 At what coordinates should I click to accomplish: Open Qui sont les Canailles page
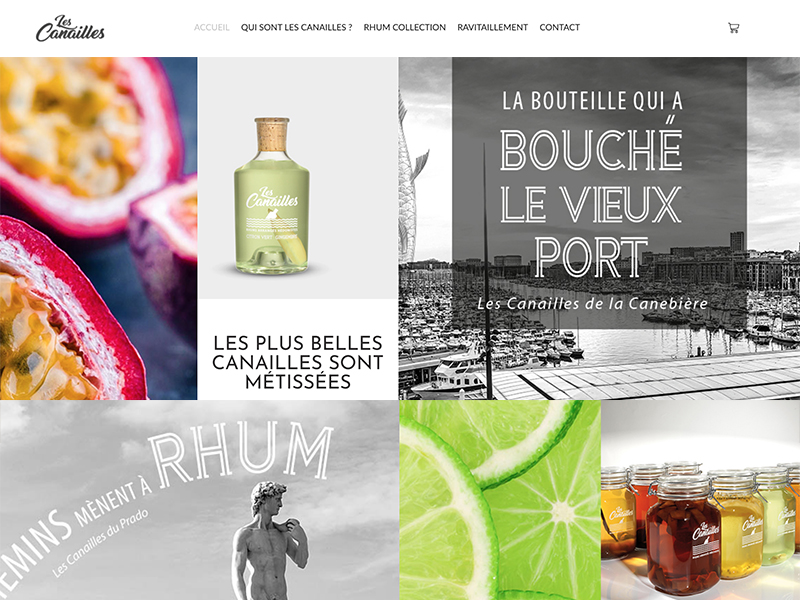296,27
